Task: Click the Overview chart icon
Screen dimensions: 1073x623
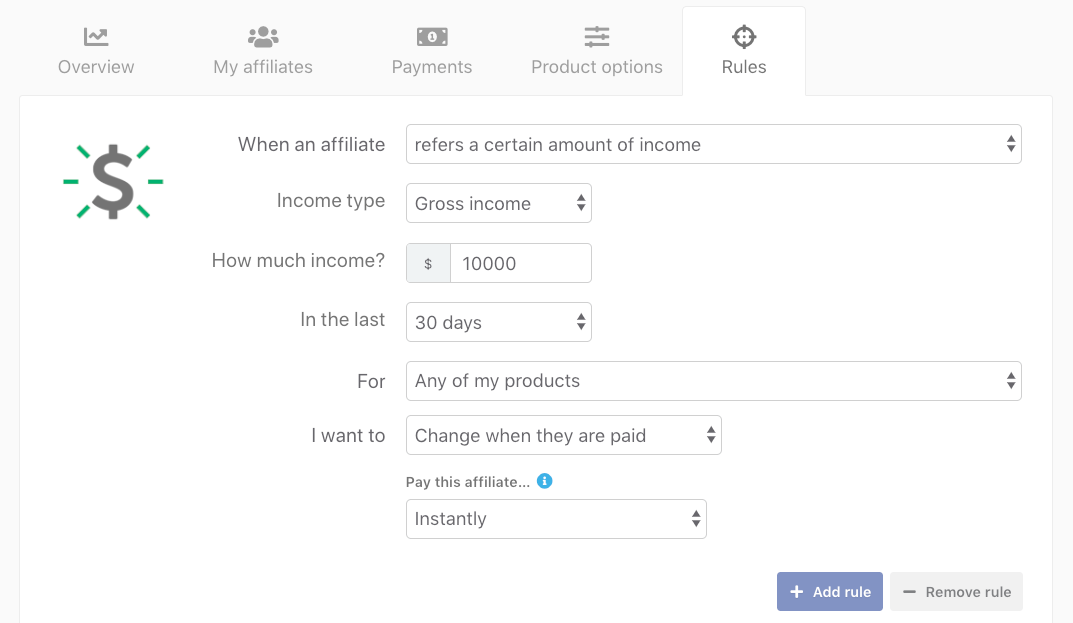Action: click(x=96, y=37)
